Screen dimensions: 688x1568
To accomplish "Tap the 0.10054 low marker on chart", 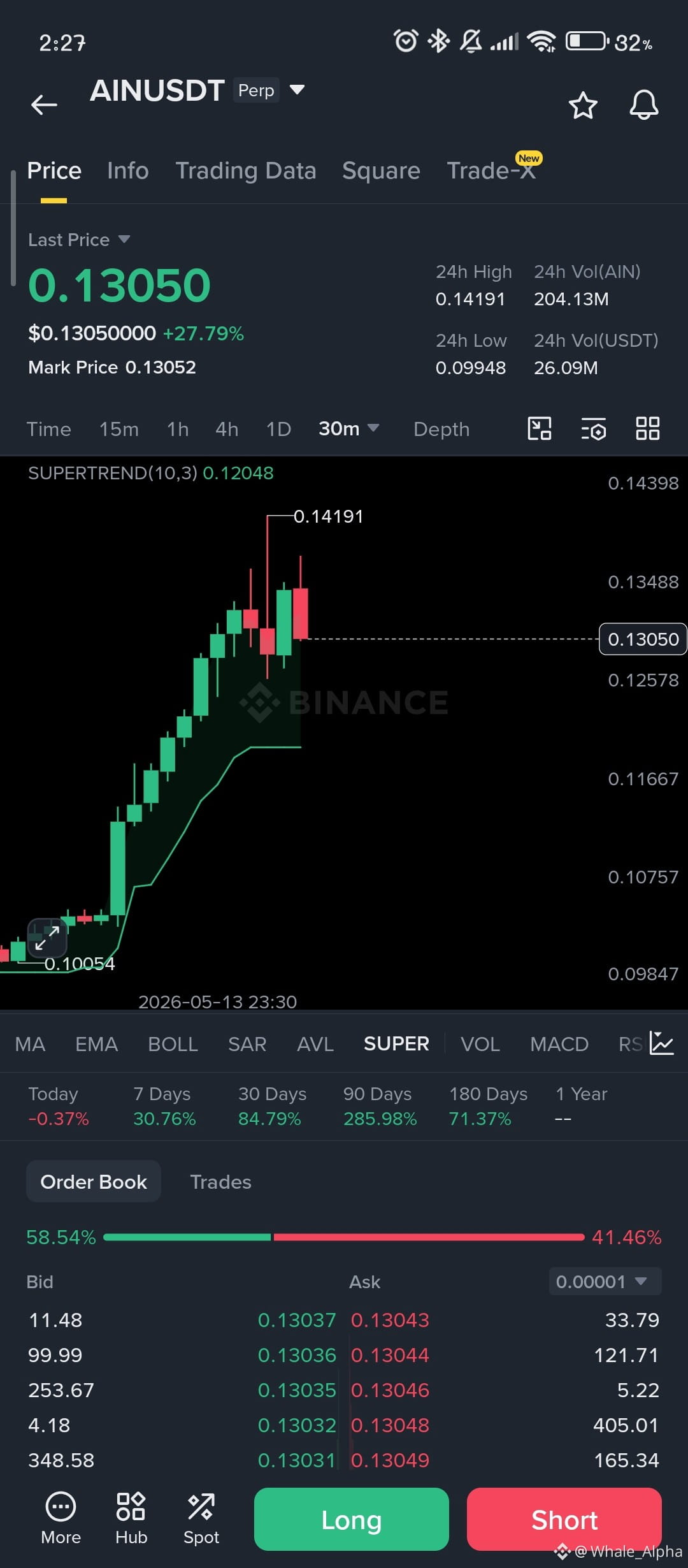I will pyautogui.click(x=80, y=964).
